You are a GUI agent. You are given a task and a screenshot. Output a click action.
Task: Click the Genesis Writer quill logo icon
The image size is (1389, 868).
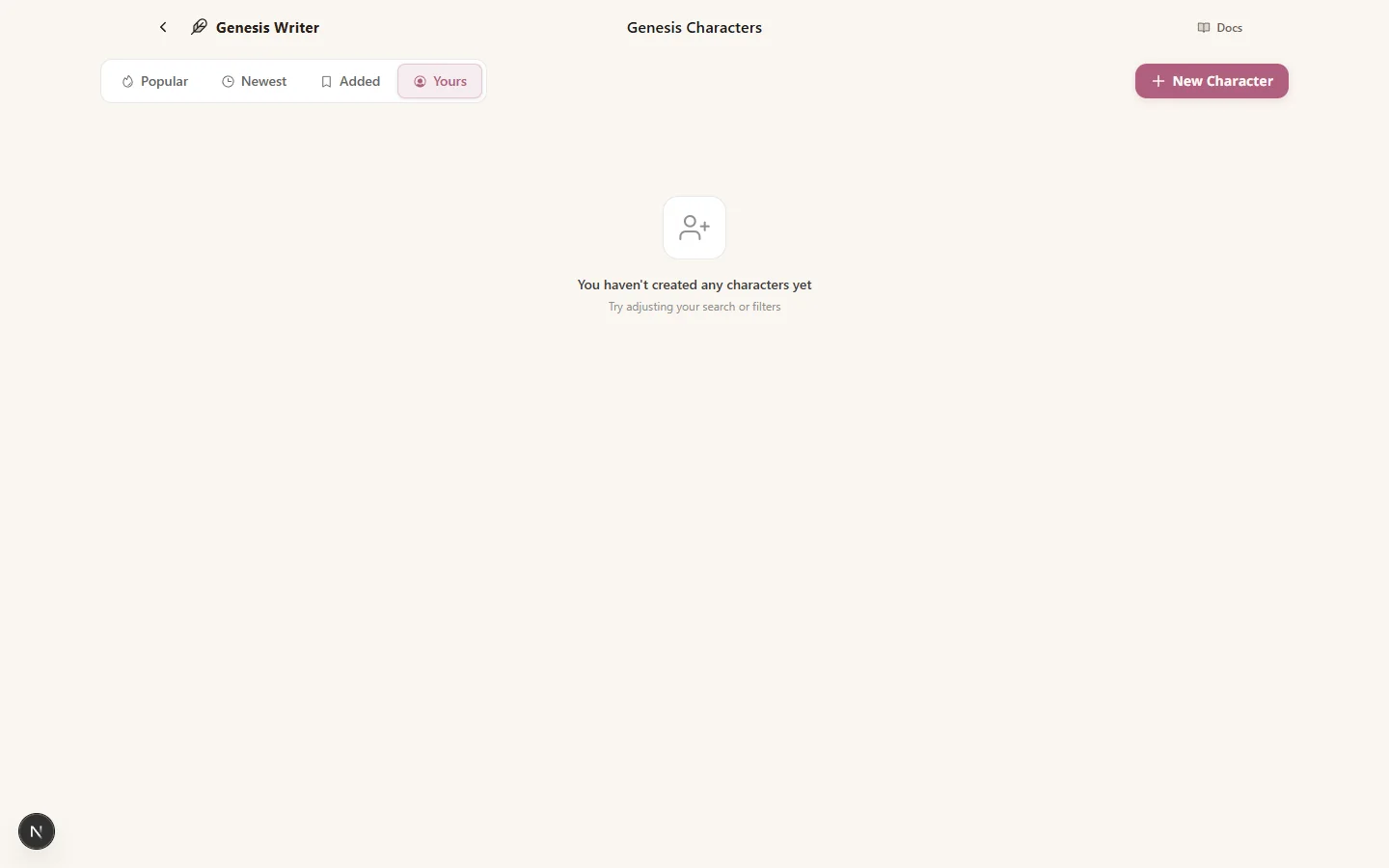click(198, 27)
